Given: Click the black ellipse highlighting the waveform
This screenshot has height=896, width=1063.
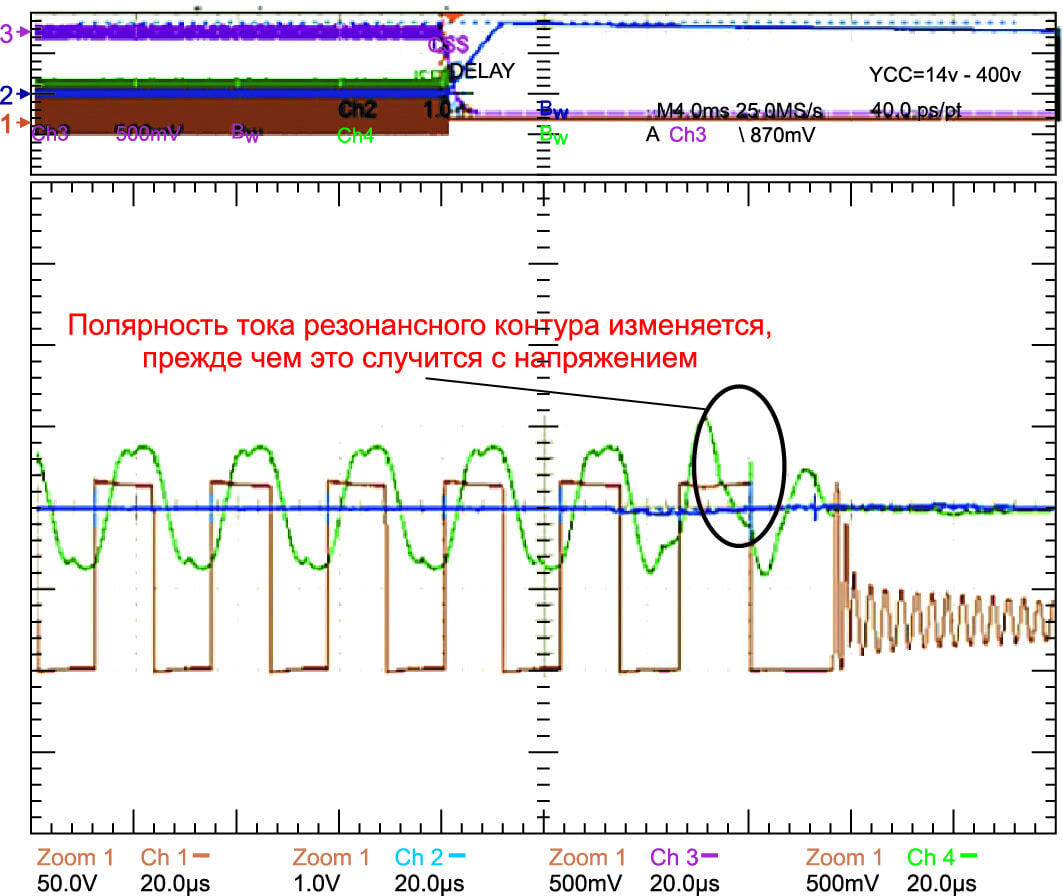Looking at the screenshot, I should pos(740,466).
